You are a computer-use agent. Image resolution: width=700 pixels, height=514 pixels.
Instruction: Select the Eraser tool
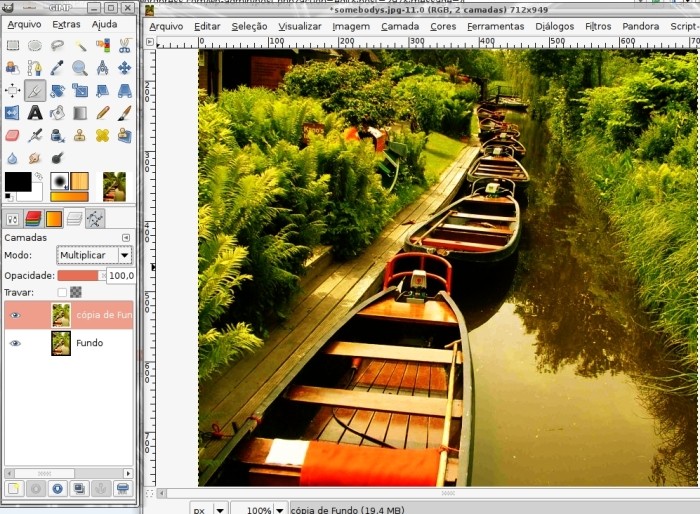12,135
